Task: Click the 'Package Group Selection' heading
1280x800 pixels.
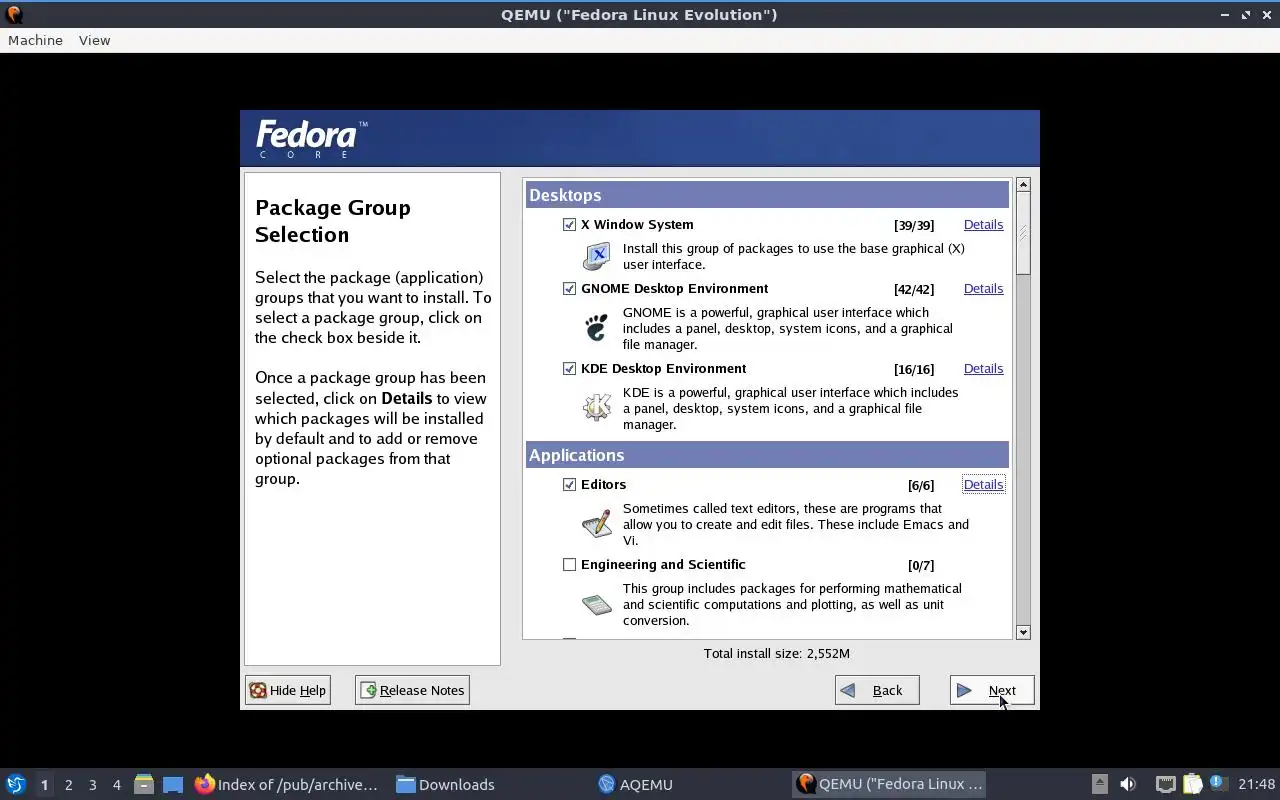Action: tap(333, 221)
